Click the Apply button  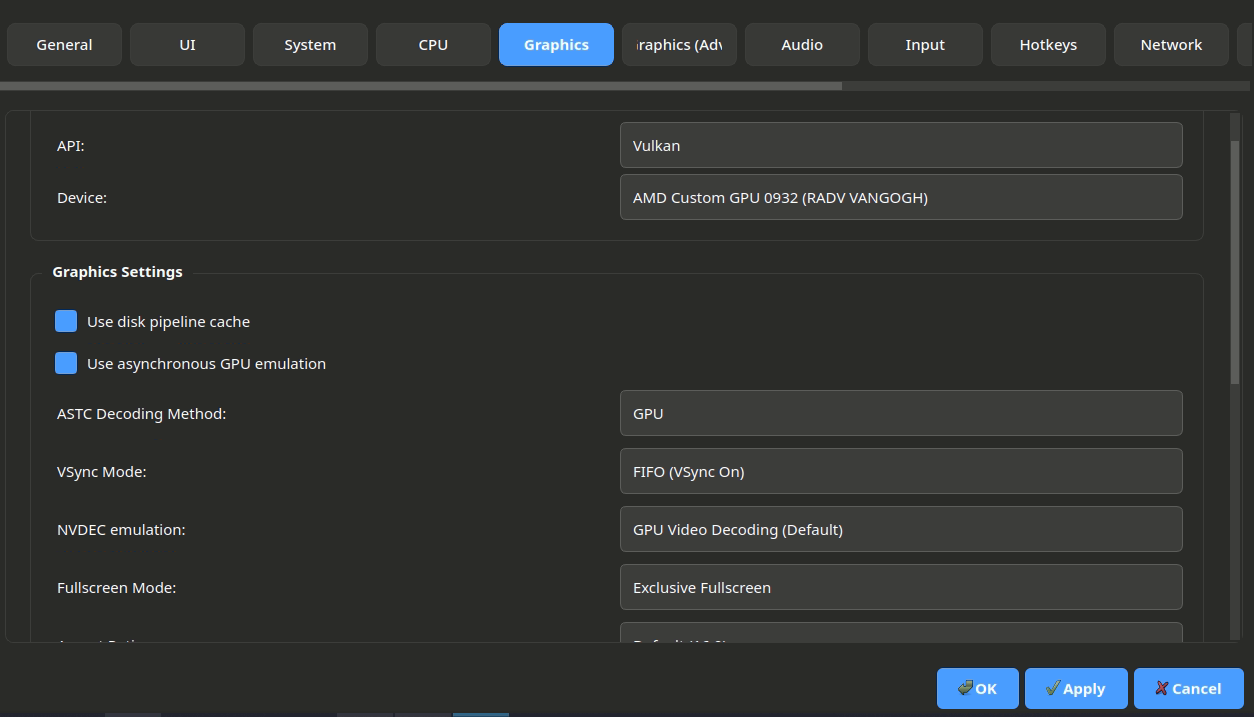(x=1075, y=688)
